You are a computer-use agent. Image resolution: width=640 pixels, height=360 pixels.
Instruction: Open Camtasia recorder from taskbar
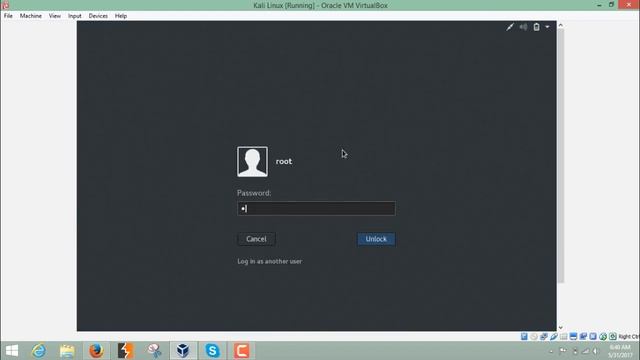(241, 351)
